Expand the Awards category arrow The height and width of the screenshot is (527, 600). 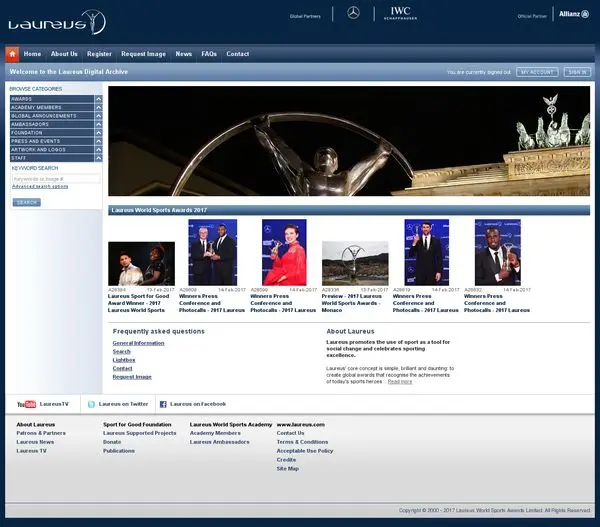click(x=98, y=99)
